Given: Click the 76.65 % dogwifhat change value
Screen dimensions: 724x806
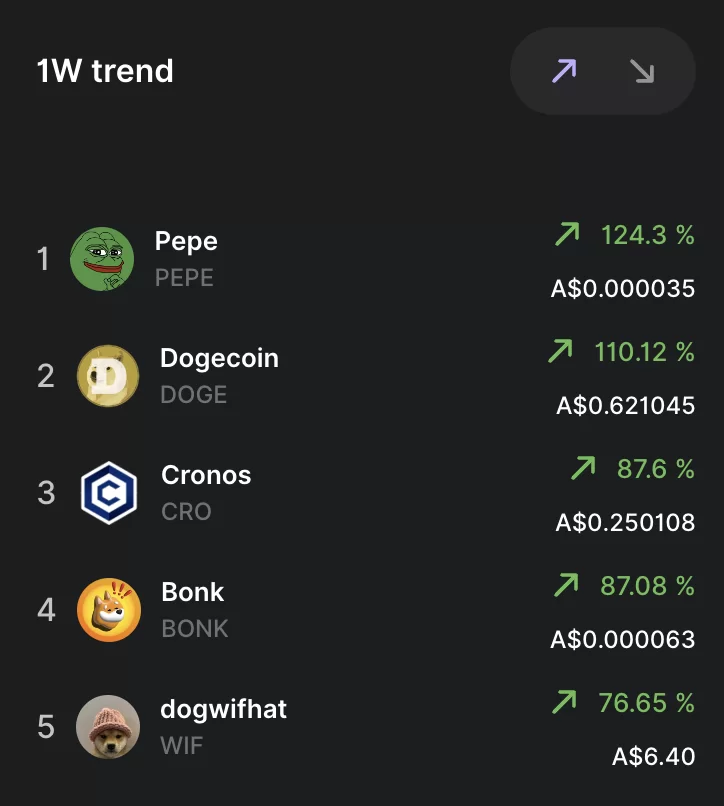Looking at the screenshot, I should click(646, 703).
